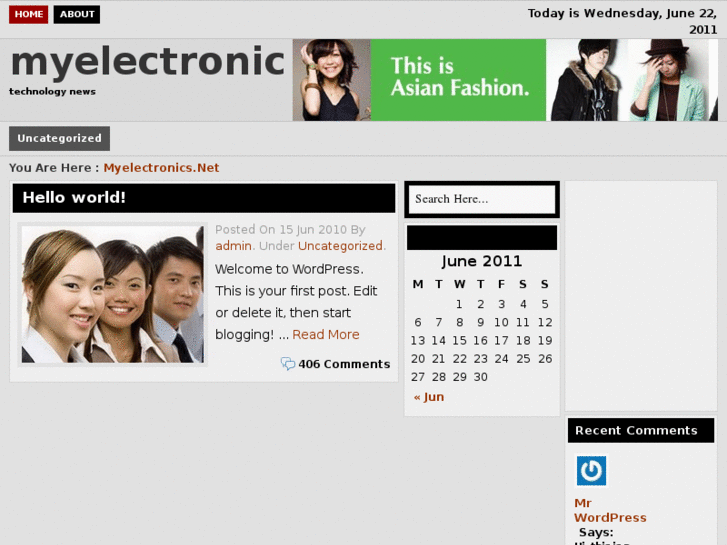Click the Hello world post thumbnail
Viewport: 727px width, 545px height.
click(113, 295)
